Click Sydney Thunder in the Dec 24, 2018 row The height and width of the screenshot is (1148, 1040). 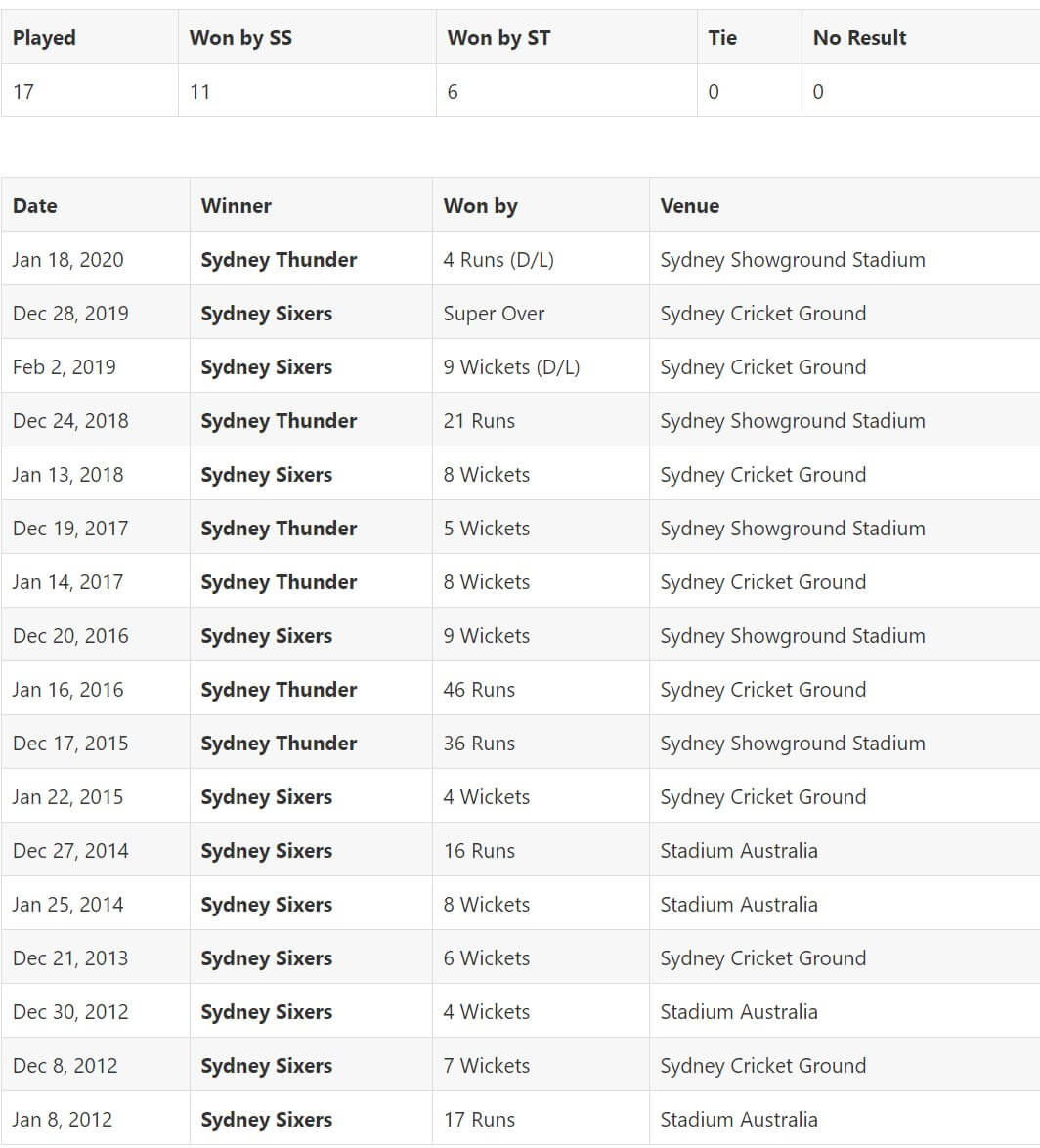(x=279, y=421)
